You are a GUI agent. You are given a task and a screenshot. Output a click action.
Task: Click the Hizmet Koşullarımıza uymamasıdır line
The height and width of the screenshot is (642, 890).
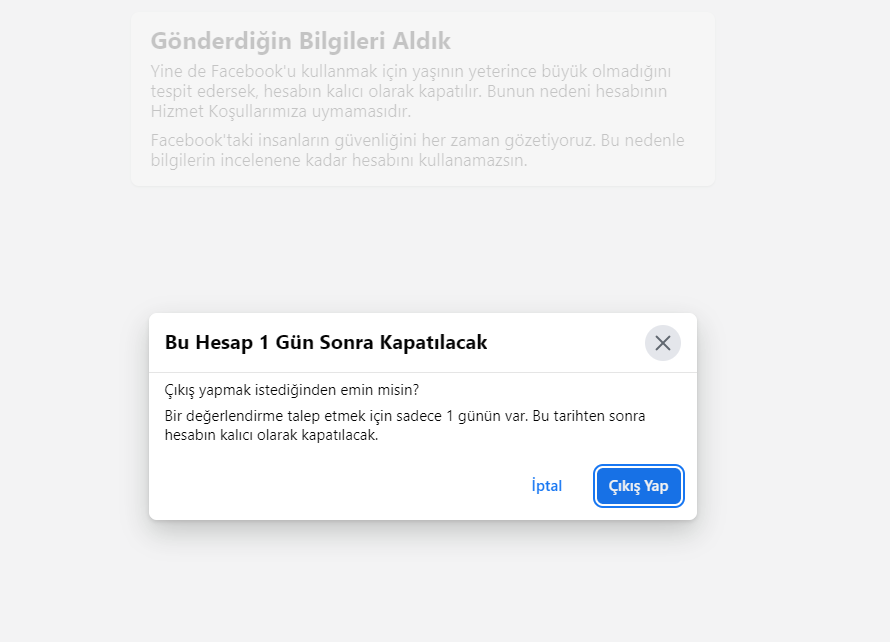point(281,111)
